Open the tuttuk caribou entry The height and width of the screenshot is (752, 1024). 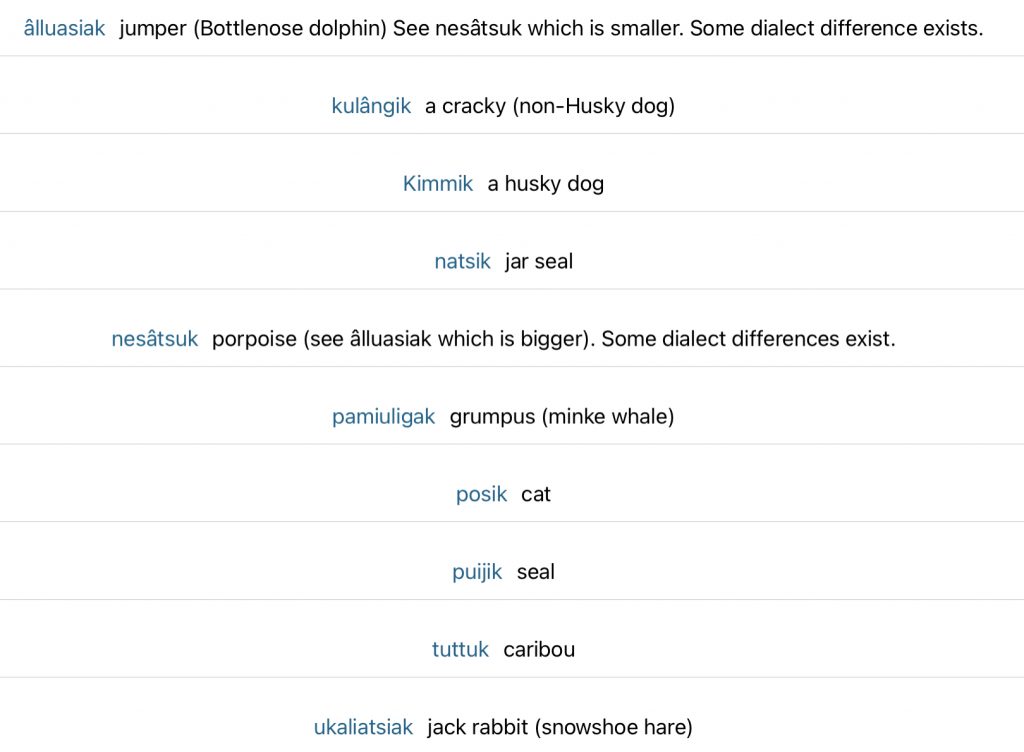click(x=460, y=650)
